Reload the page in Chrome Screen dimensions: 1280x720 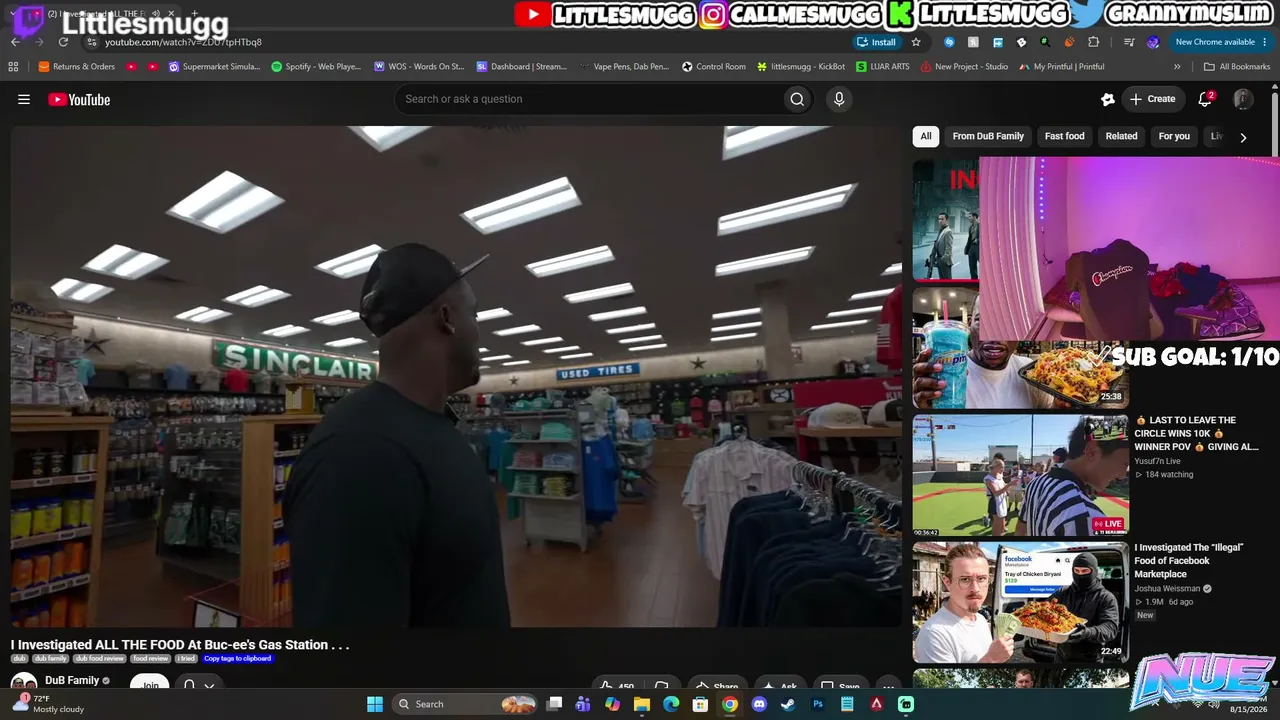[63, 42]
